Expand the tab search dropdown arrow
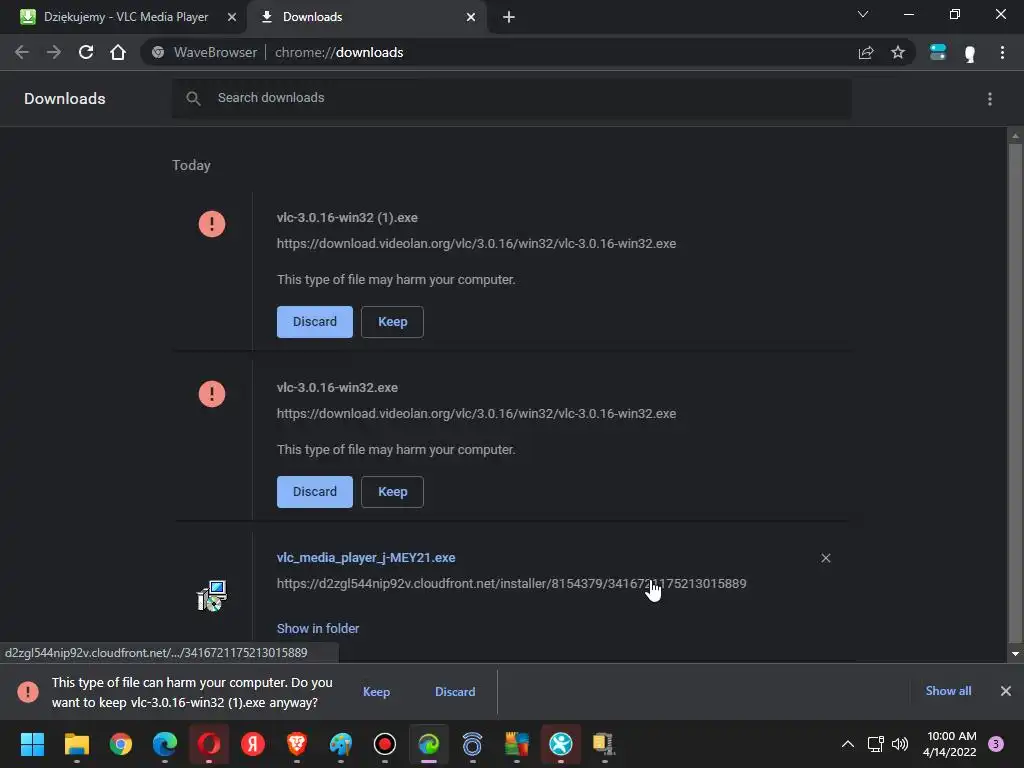Viewport: 1024px width, 768px height. 863,14
